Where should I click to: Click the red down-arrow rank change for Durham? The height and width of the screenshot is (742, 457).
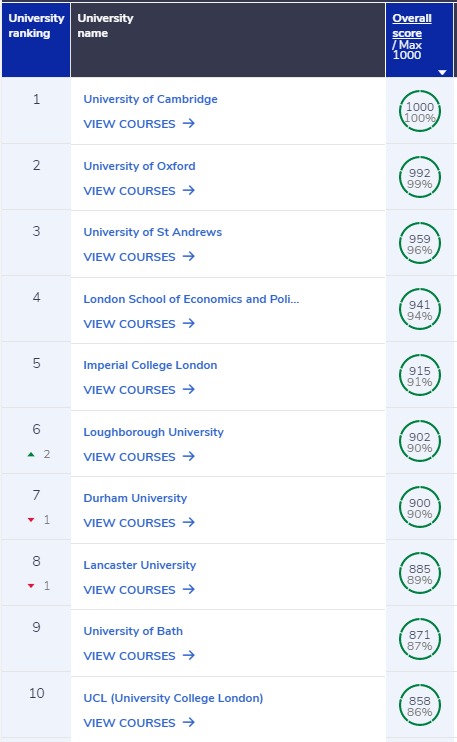pos(31,520)
